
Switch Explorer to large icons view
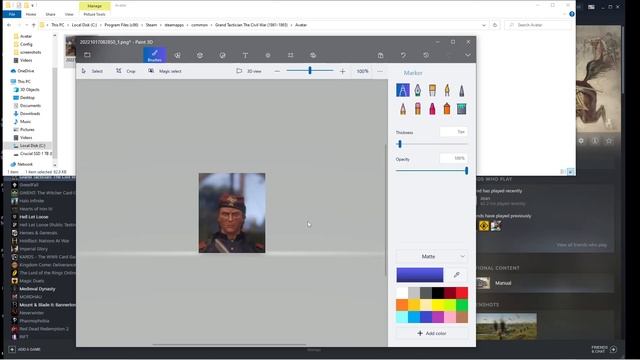(x=571, y=172)
